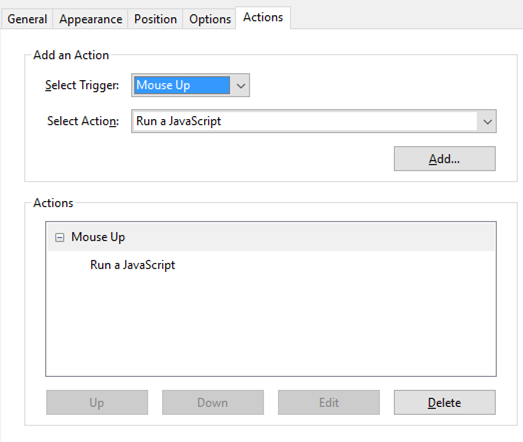Open the Position tab

[x=155, y=19]
